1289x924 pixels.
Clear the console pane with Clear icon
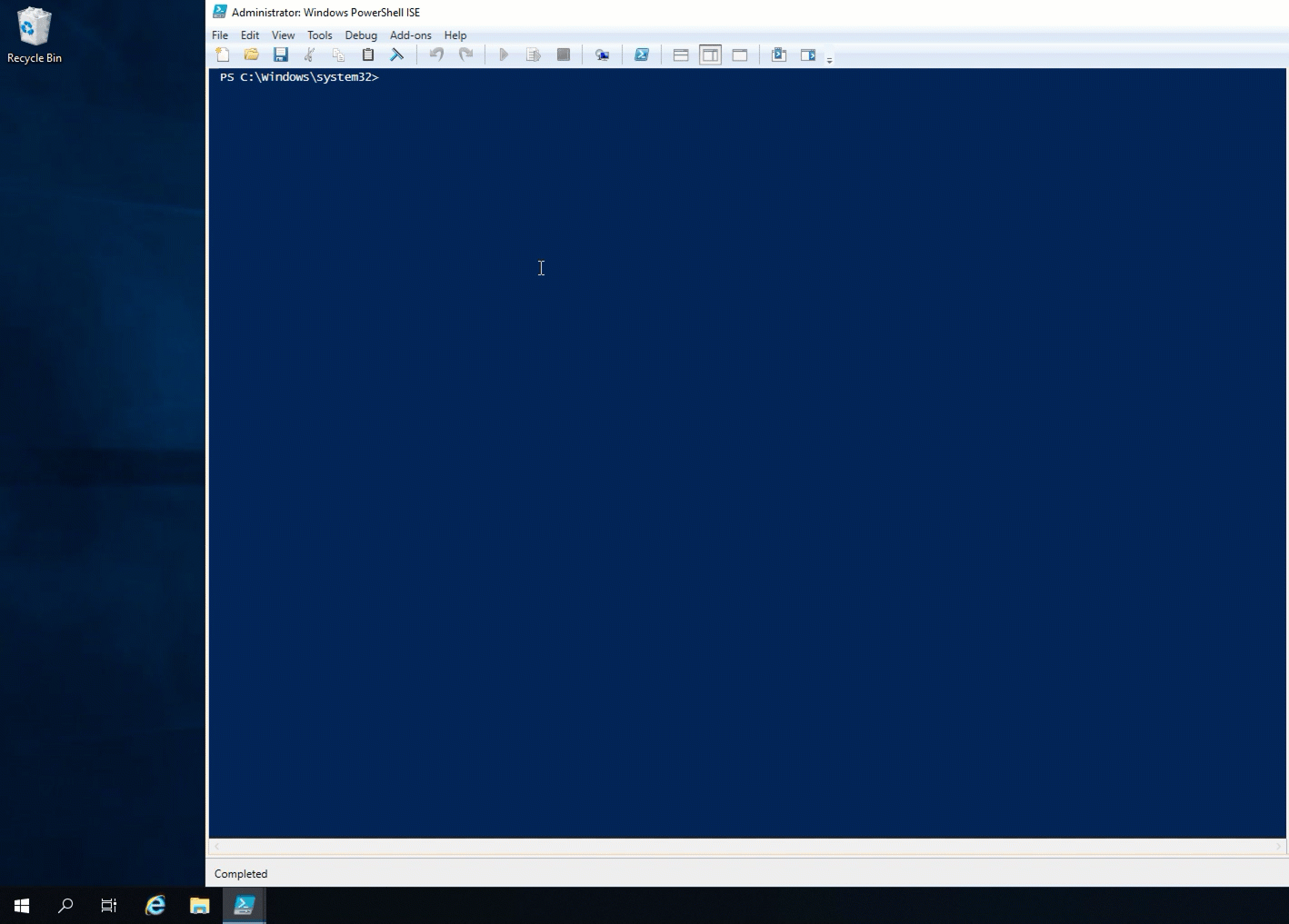click(x=397, y=55)
